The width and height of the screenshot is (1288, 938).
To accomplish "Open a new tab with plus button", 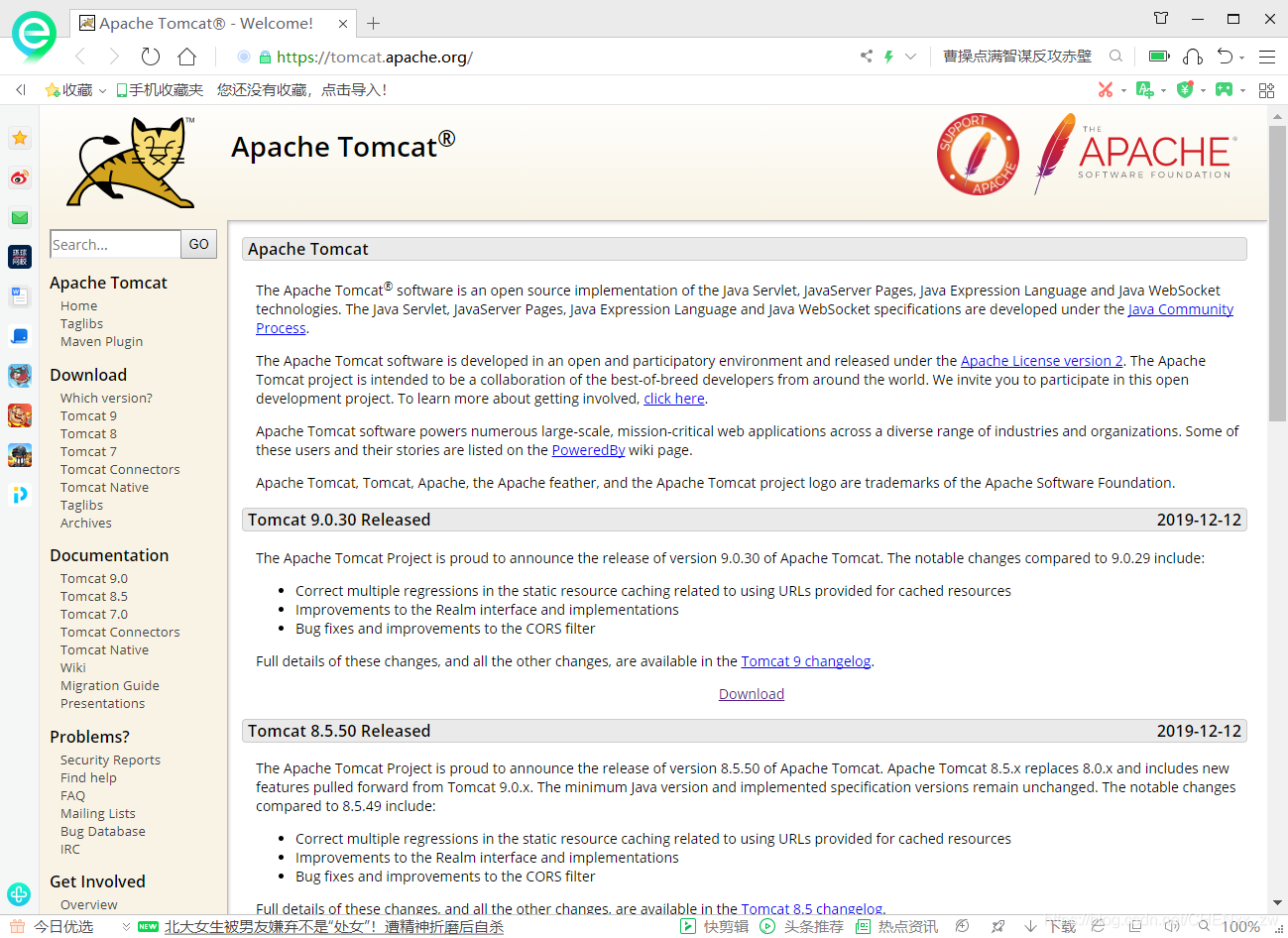I will tap(373, 23).
